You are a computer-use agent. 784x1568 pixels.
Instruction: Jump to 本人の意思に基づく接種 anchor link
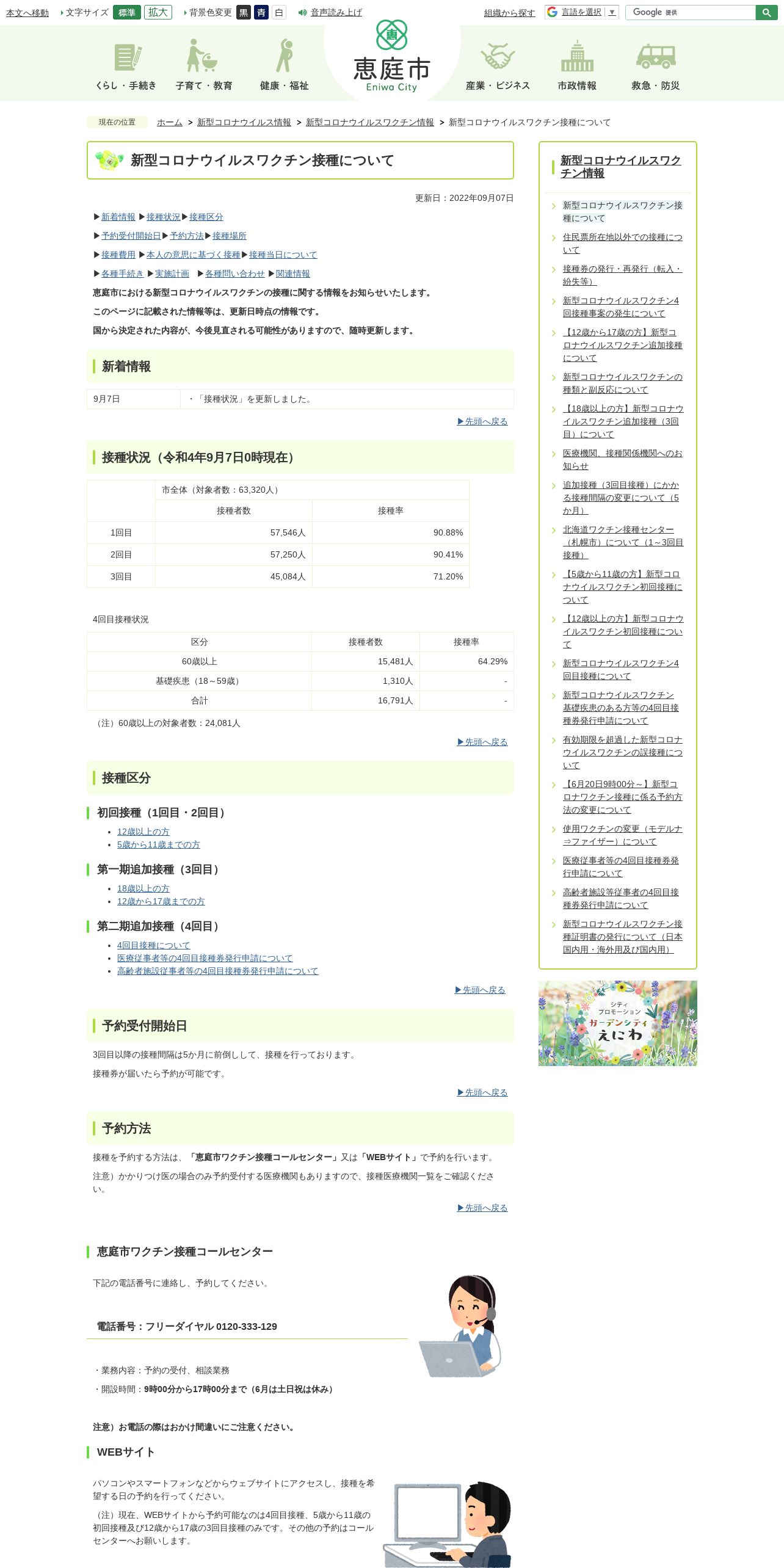[x=194, y=255]
